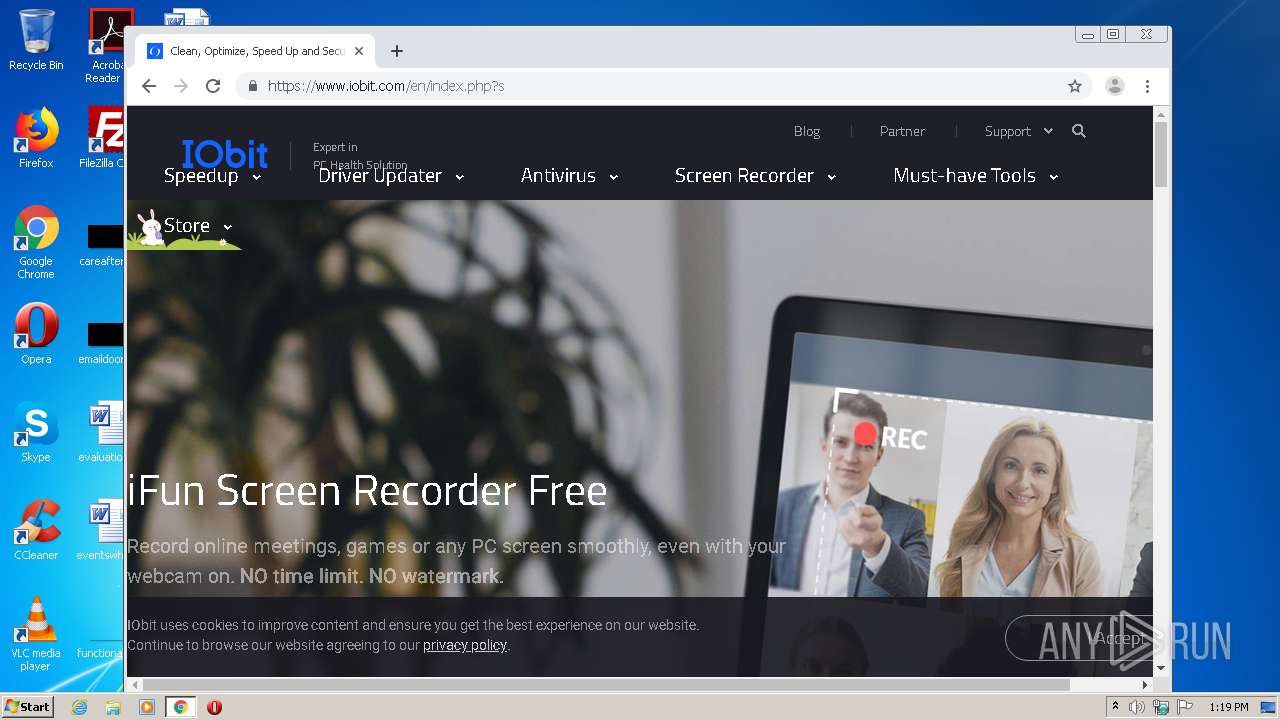
Task: Open Chrome's three-dot menu
Action: [1148, 86]
